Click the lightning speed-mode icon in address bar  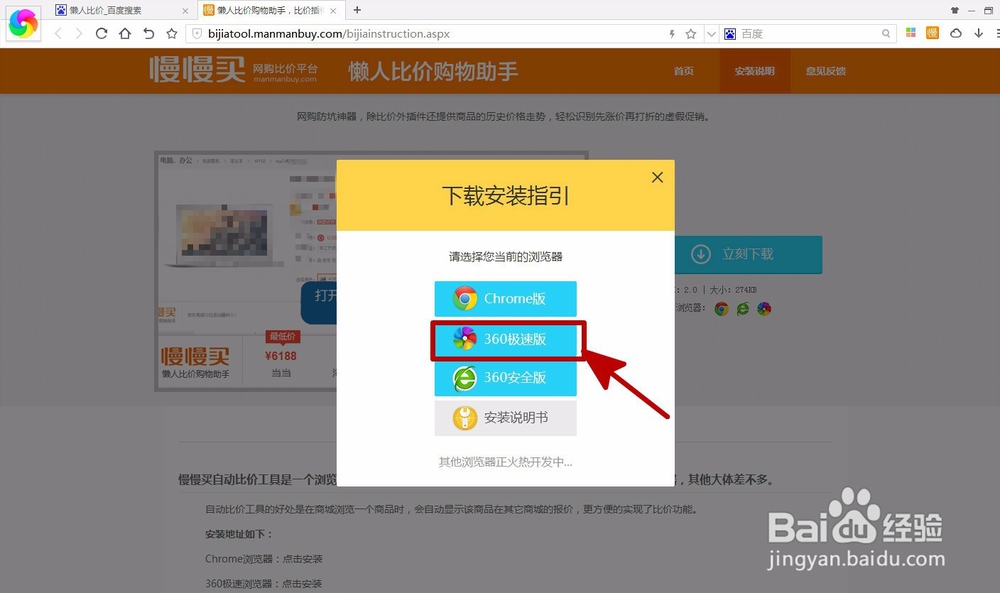tap(672, 34)
